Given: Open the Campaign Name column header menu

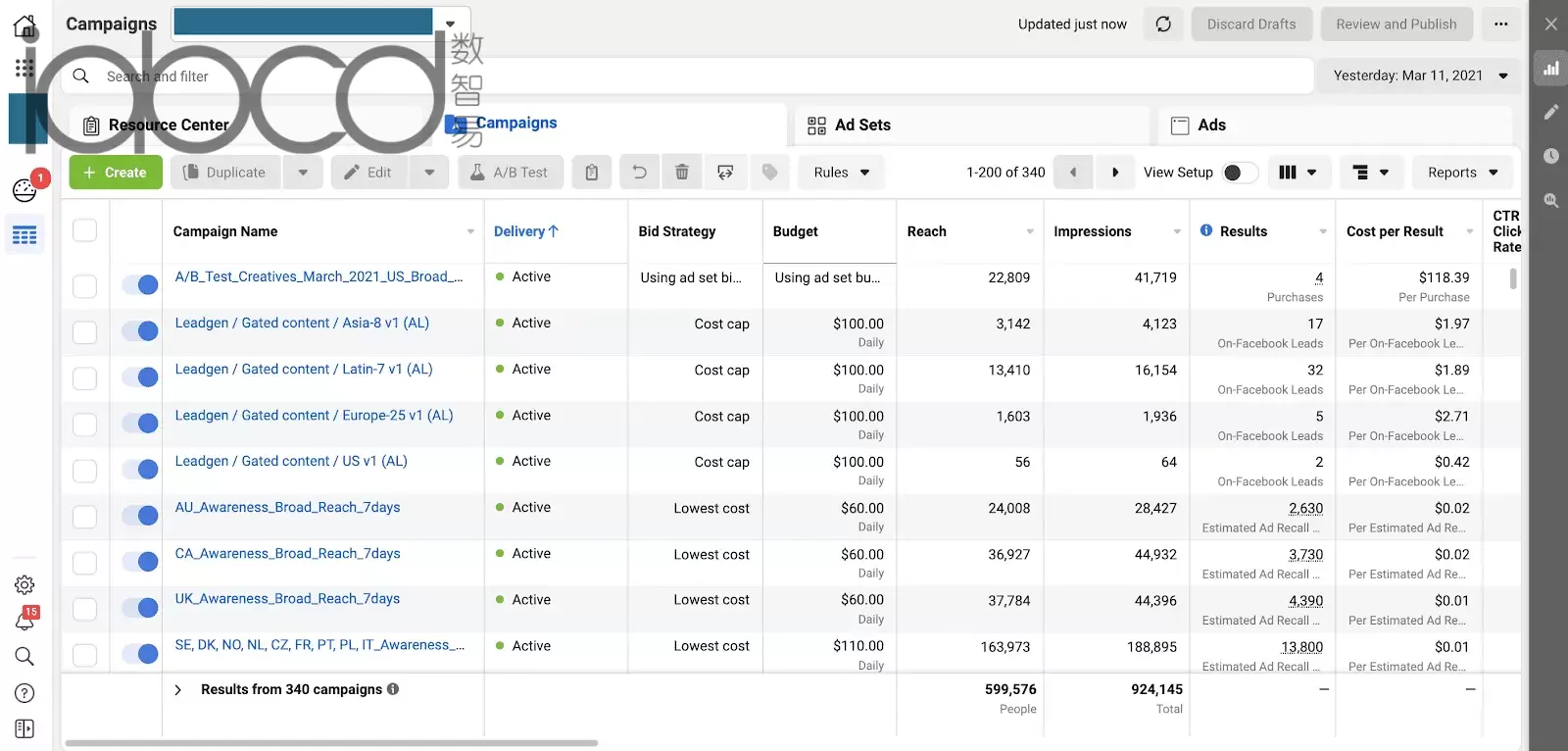Looking at the screenshot, I should coord(470,231).
